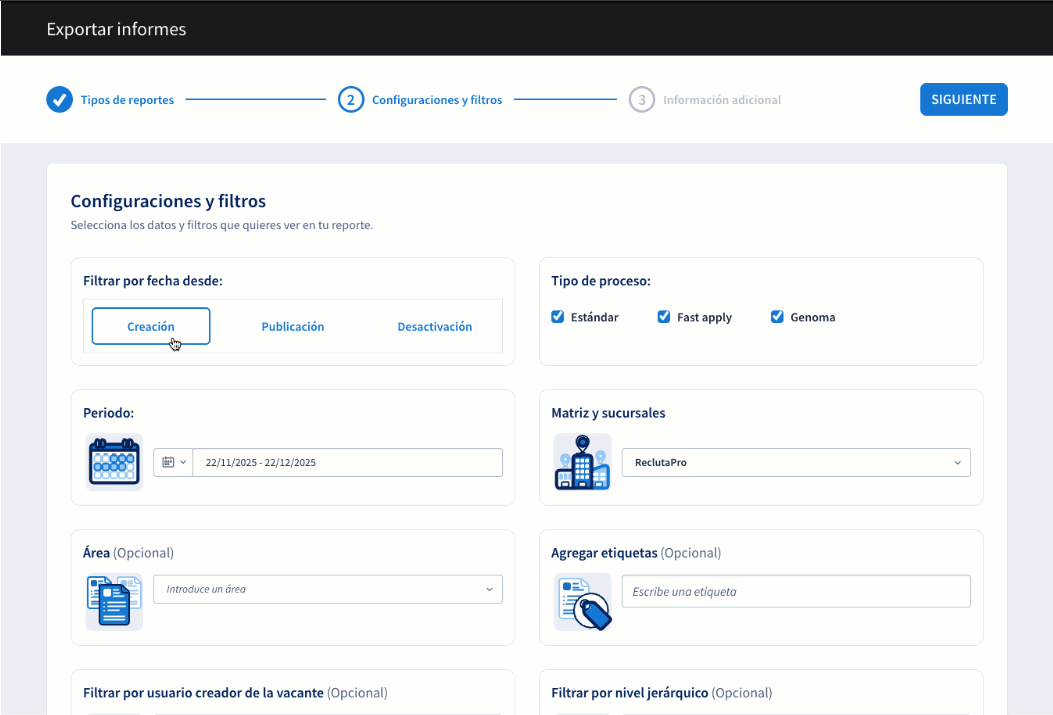The height and width of the screenshot is (715, 1053).
Task: Go back to Tipos de reportes step
Action: point(127,100)
